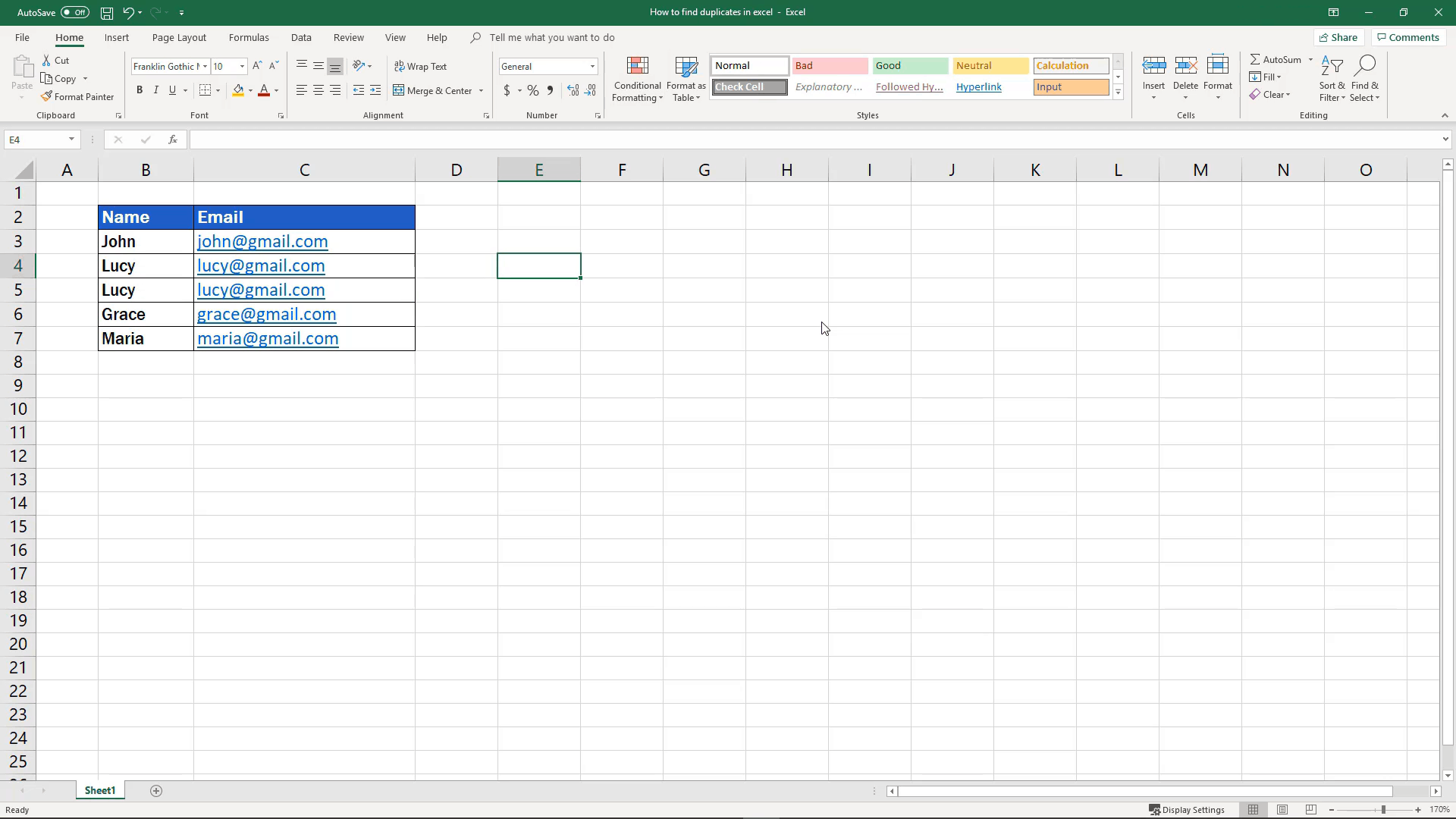Open the link lucy@gmail.com
This screenshot has width=1456, height=819.
(260, 265)
